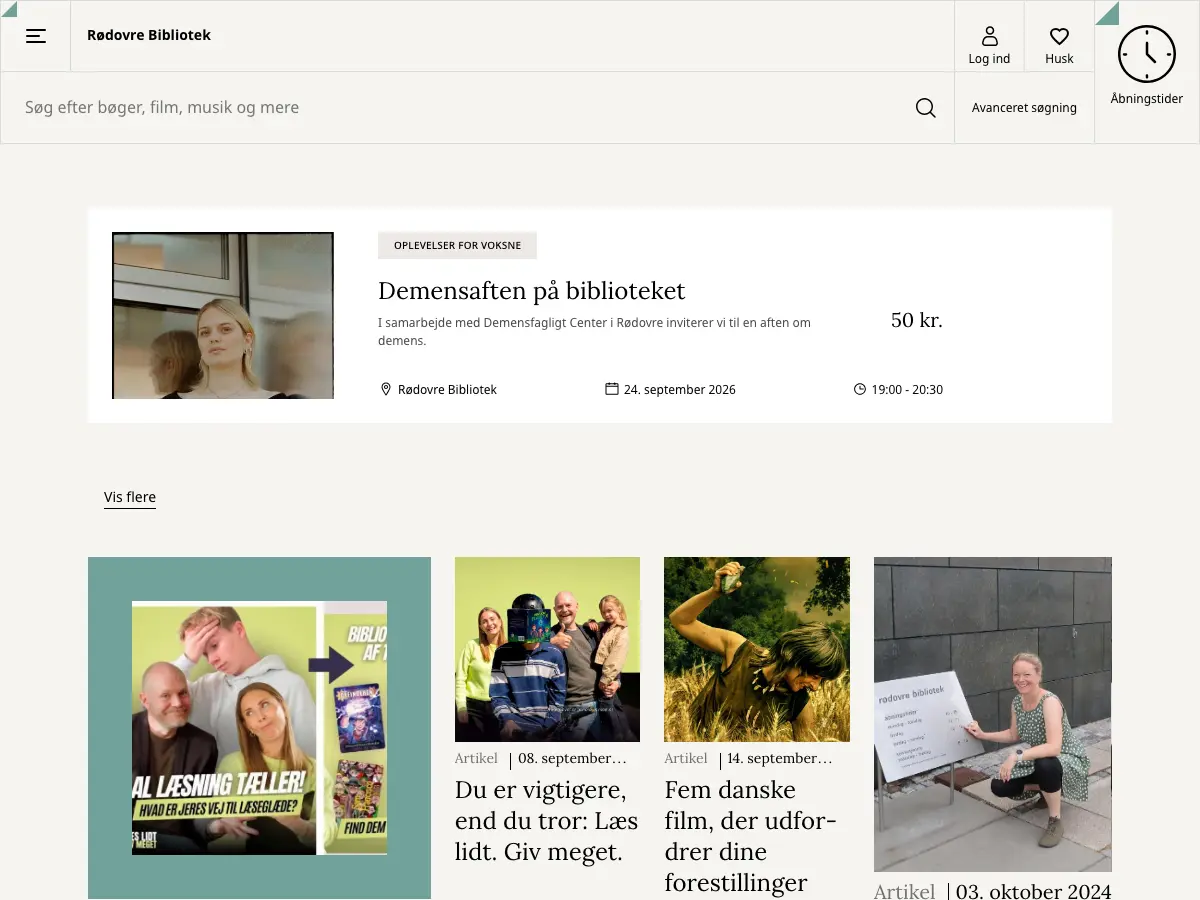Screen dimensions: 1200x900
Task: Open the Demensaften event image
Action: point(223,316)
